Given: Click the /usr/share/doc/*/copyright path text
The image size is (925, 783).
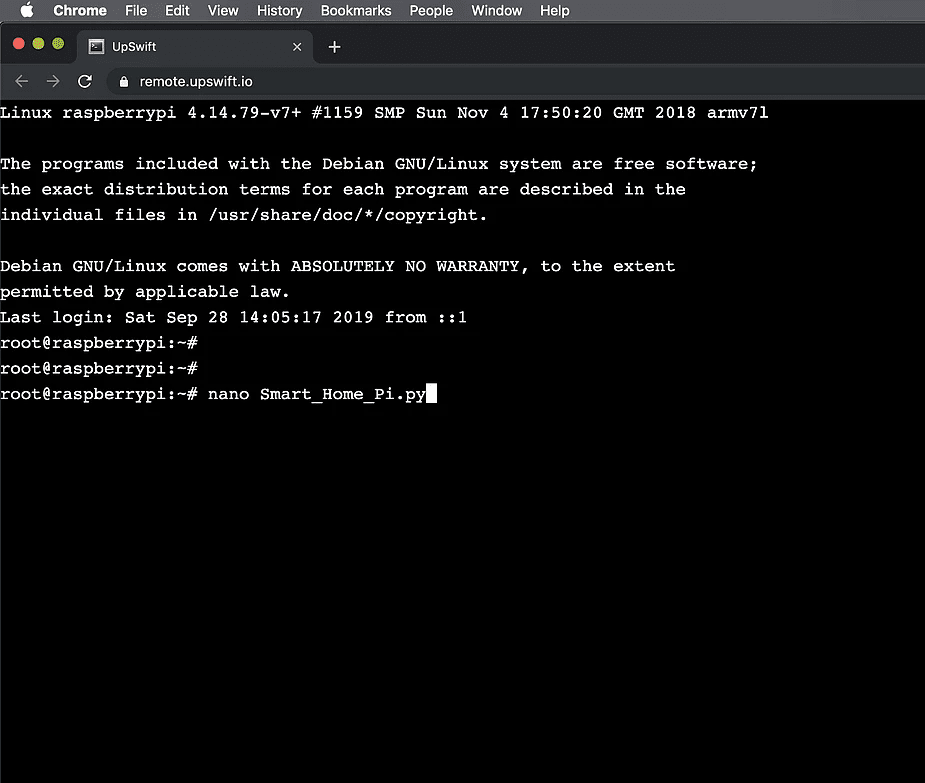Looking at the screenshot, I should [x=347, y=215].
